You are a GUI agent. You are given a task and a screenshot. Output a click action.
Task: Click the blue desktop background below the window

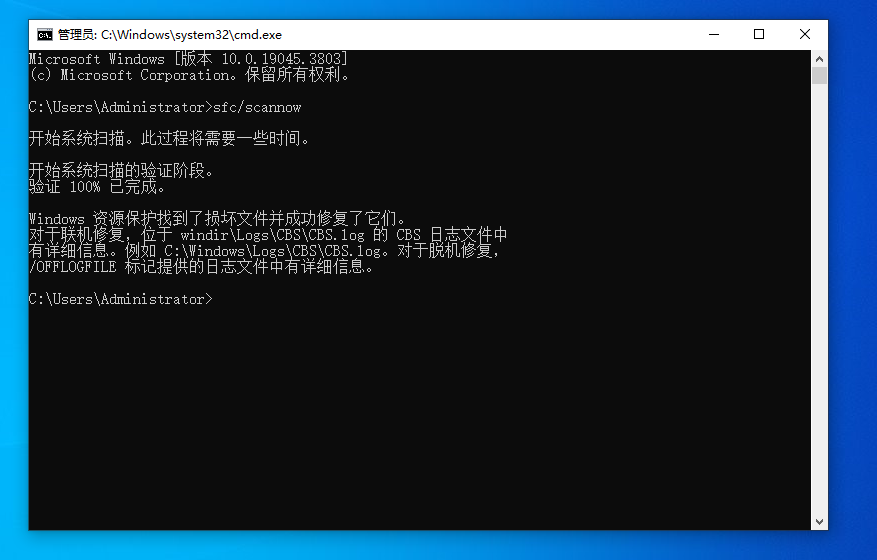pos(438,545)
